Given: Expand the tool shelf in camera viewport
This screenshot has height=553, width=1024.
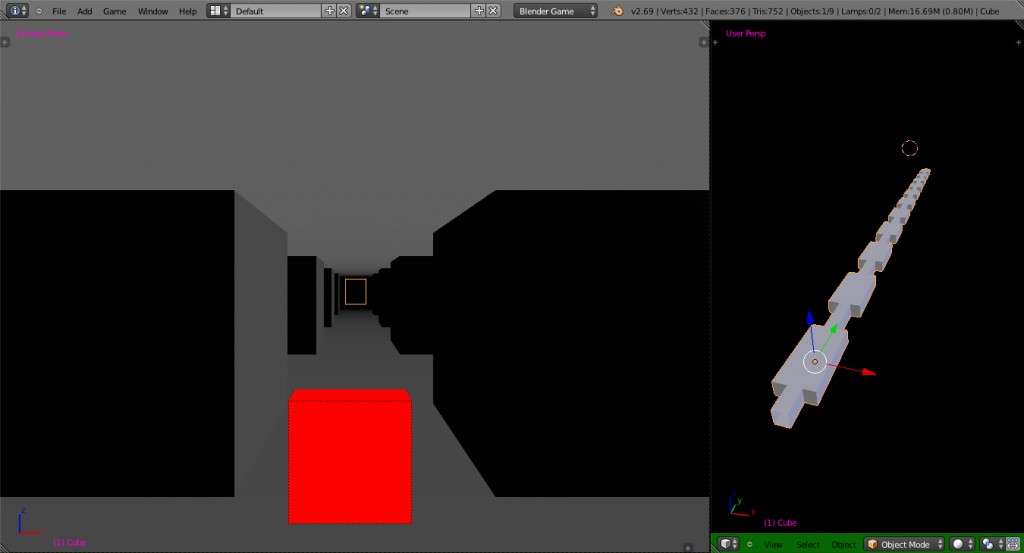Looking at the screenshot, I should click(x=5, y=42).
